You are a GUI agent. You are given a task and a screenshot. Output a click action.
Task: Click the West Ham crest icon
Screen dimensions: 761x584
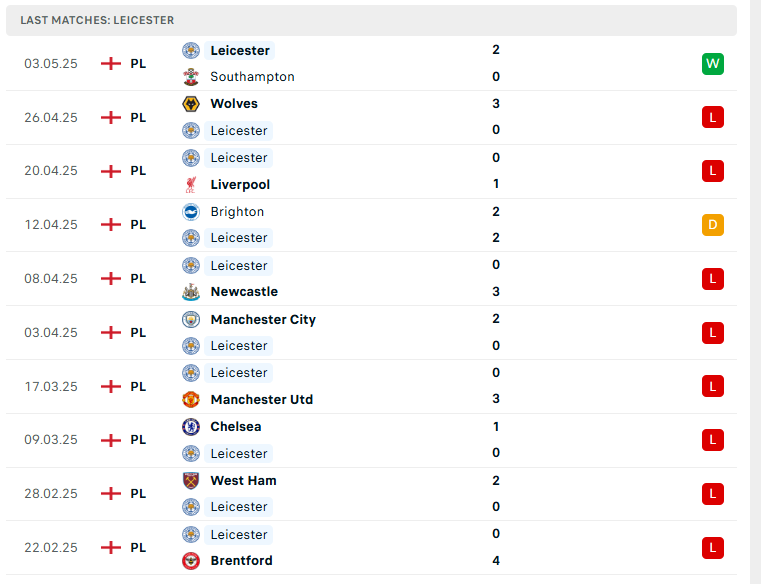[191, 481]
